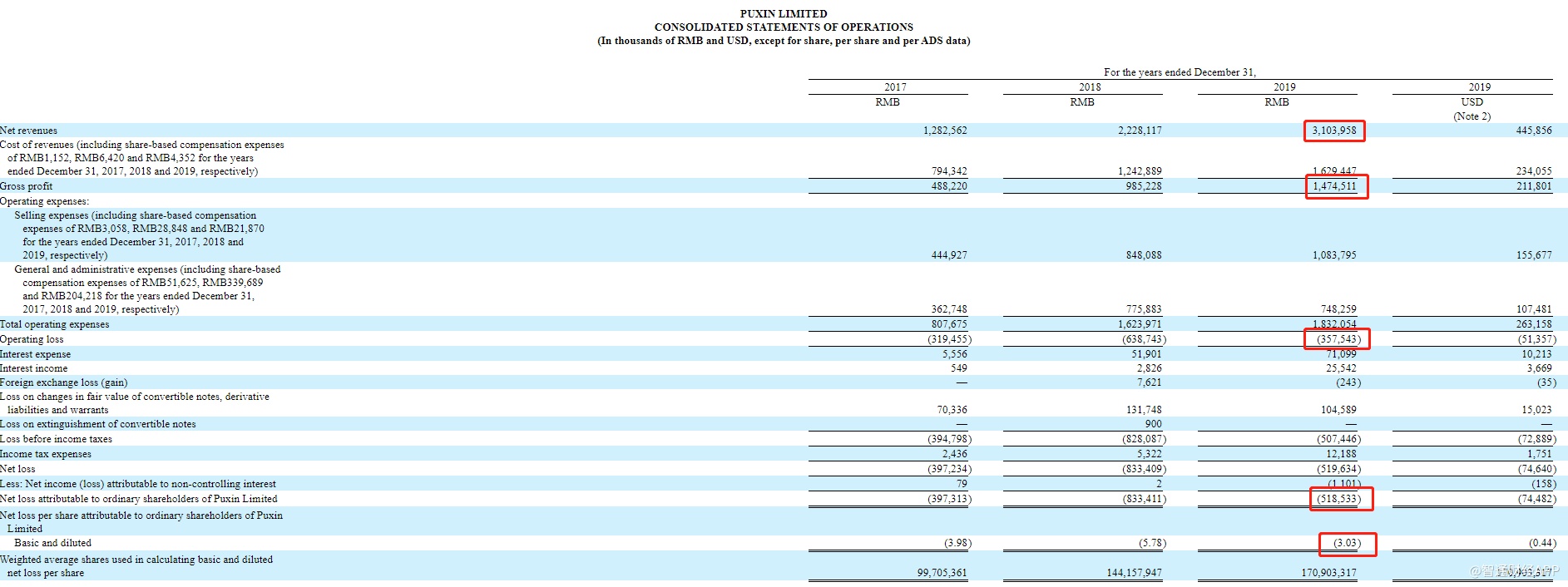Click 2019 loss per share (3.03)

(1347, 543)
